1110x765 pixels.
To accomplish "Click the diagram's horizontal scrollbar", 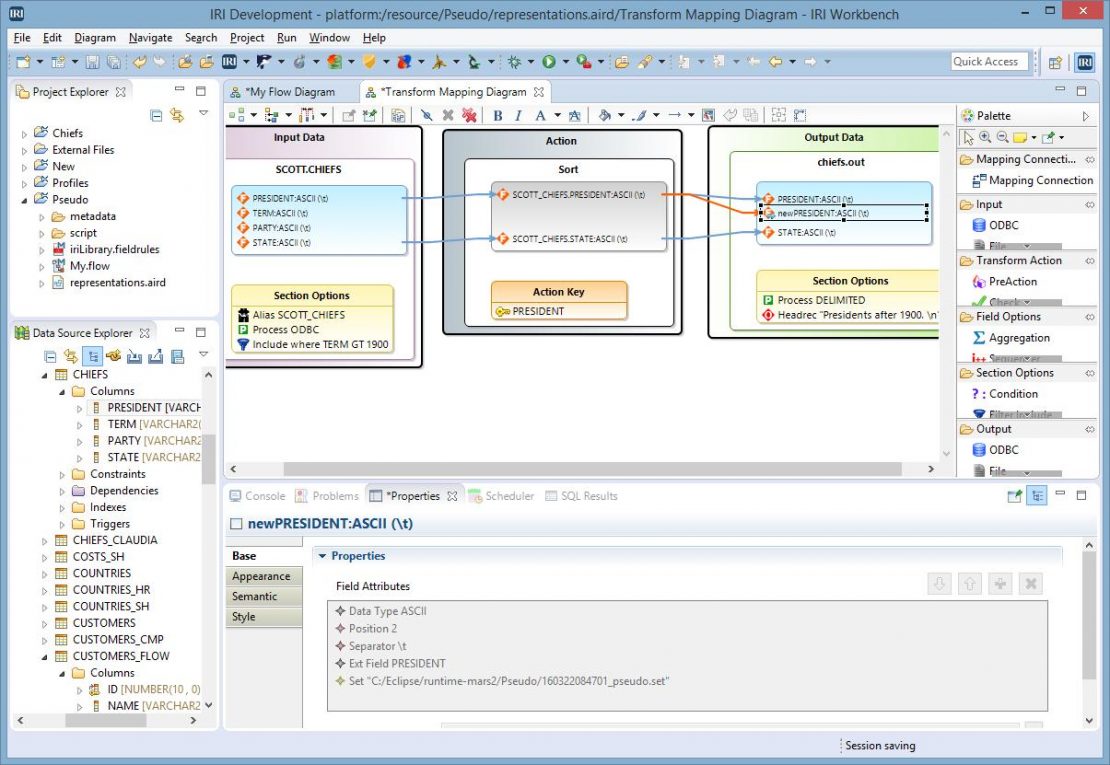I will pos(593,469).
